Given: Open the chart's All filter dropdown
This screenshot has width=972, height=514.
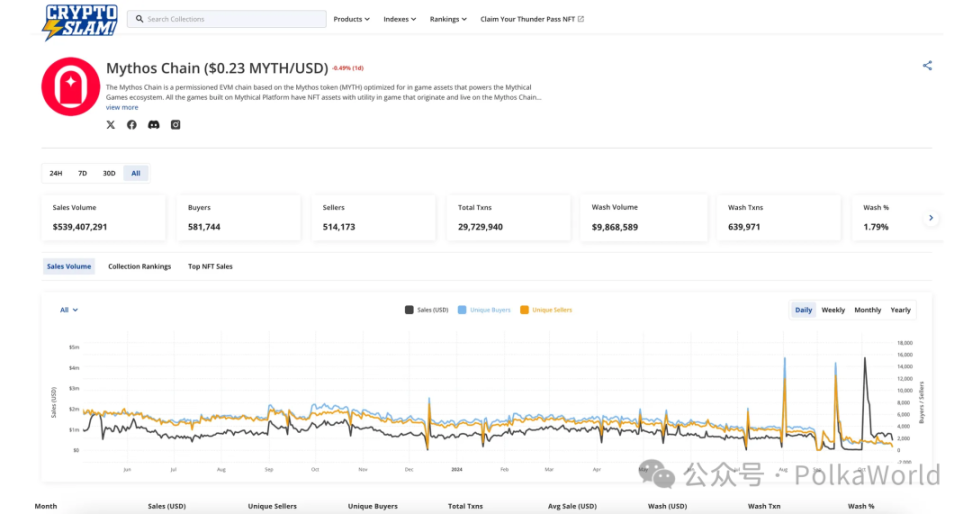Looking at the screenshot, I should pyautogui.click(x=69, y=310).
